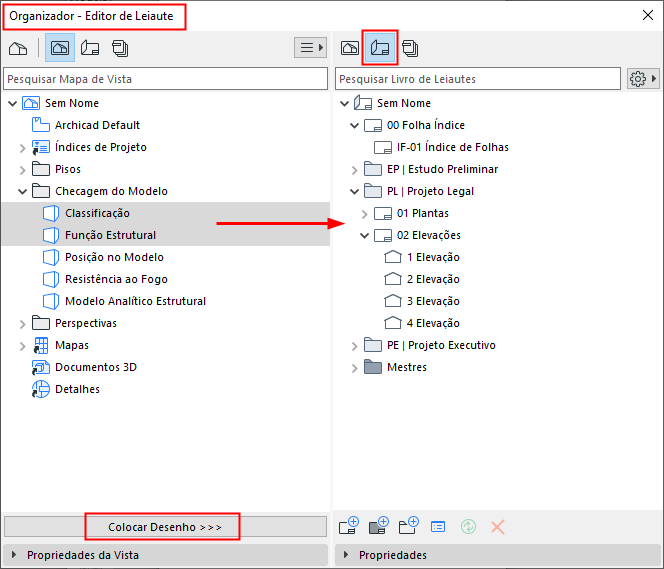Viewport: 664px width, 569px height.
Task: Click Mestres dark folder icon
Action: click(x=373, y=367)
